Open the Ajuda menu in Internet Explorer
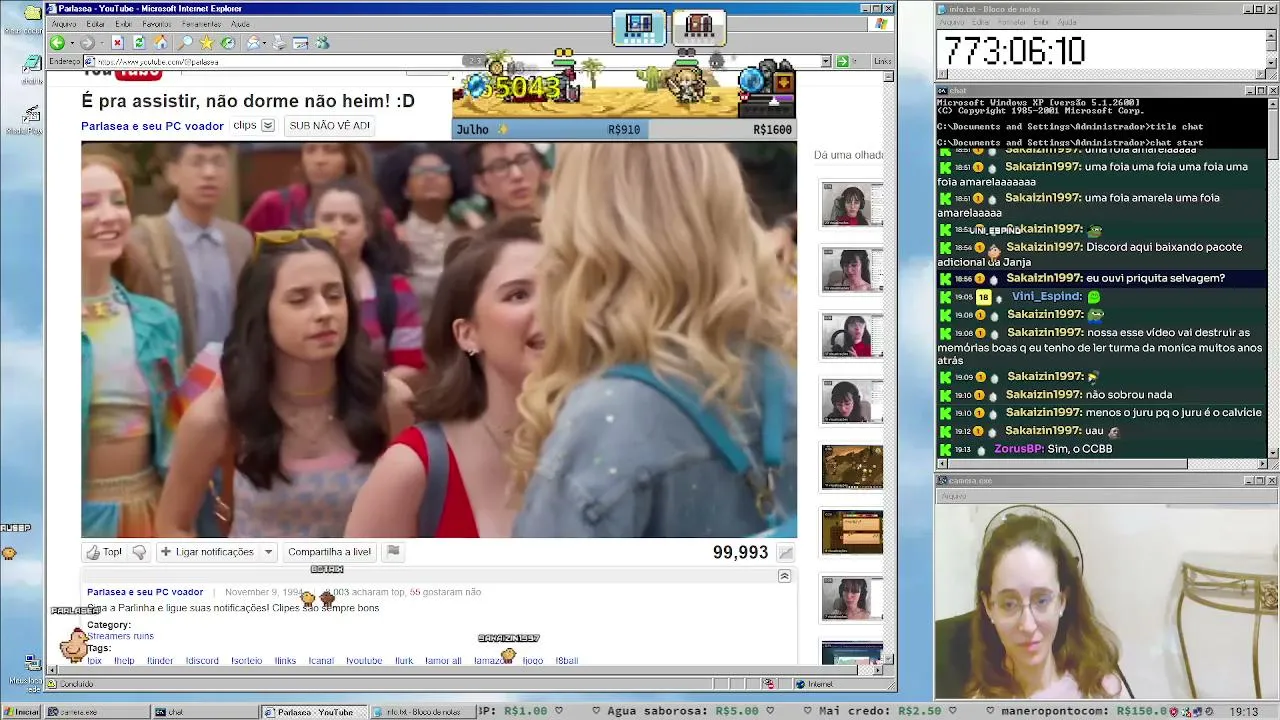Screen dimensions: 1280x720 pos(241,23)
